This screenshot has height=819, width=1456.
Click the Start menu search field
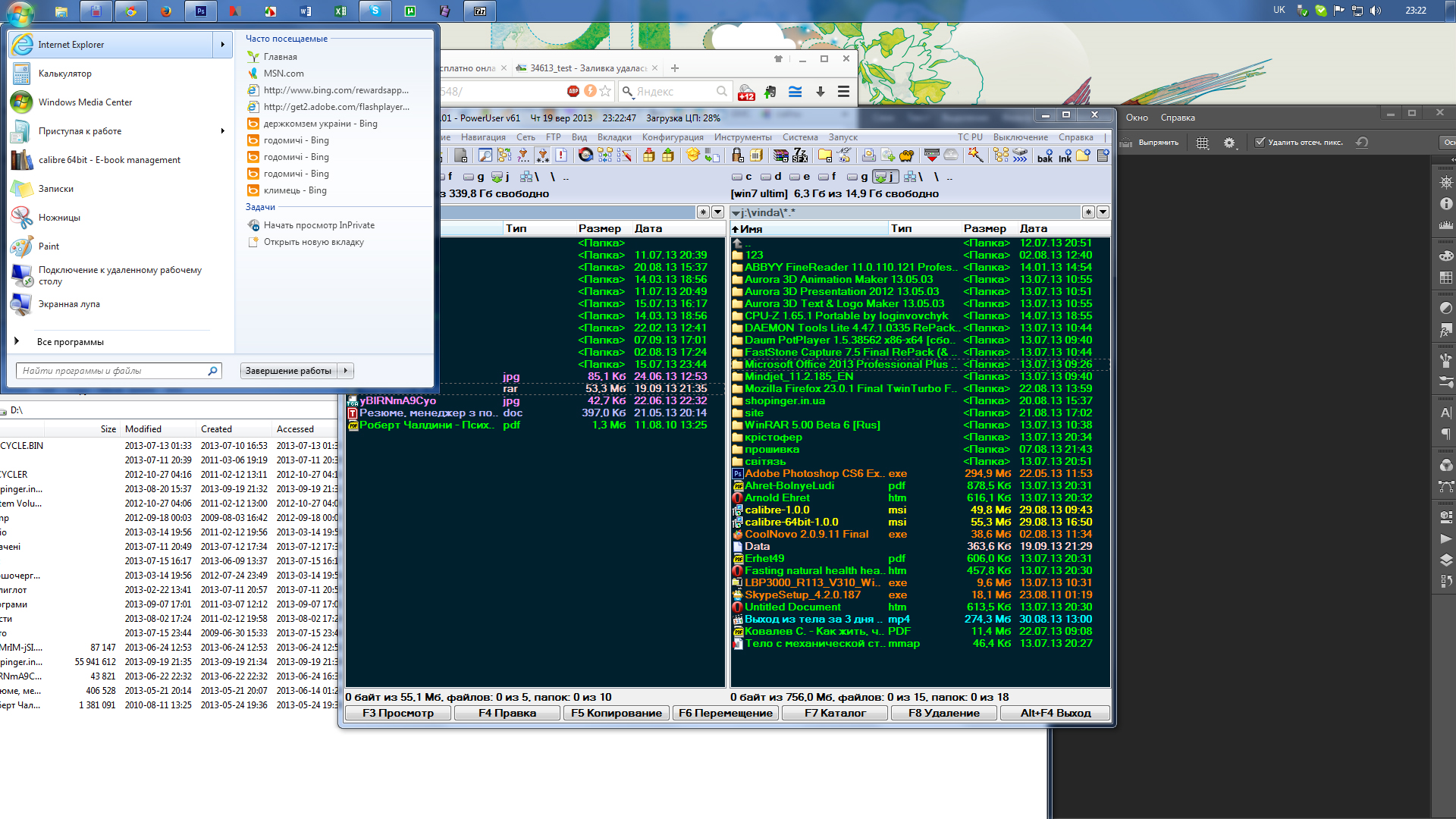[114, 371]
